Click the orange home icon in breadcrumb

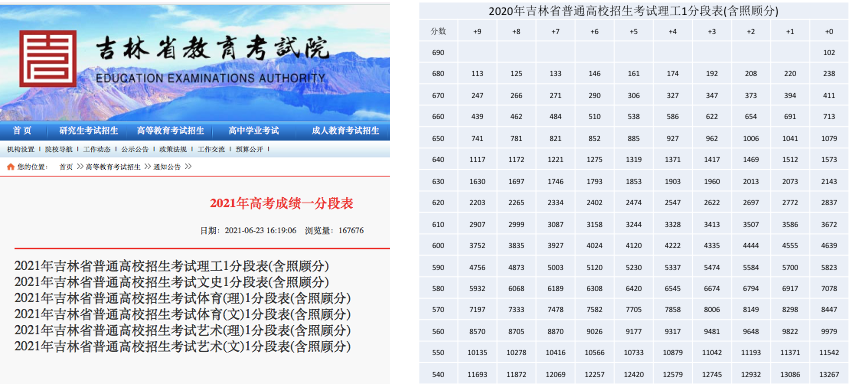[x=10, y=167]
